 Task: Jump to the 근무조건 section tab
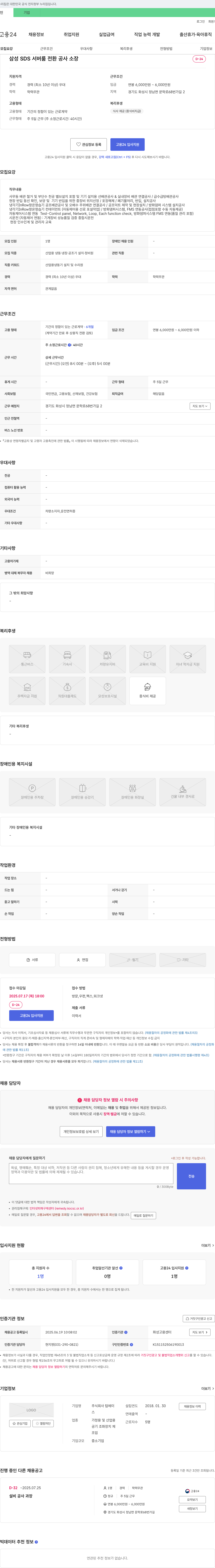[46, 49]
